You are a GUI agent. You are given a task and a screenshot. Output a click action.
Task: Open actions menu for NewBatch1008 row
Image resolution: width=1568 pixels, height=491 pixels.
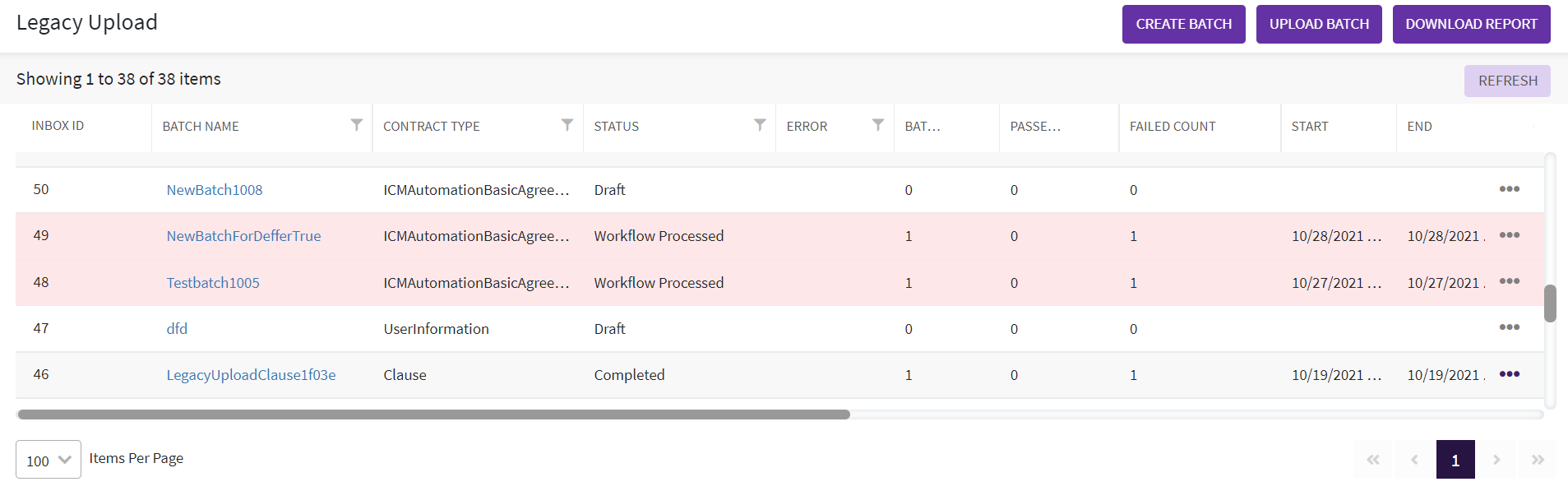point(1509,189)
